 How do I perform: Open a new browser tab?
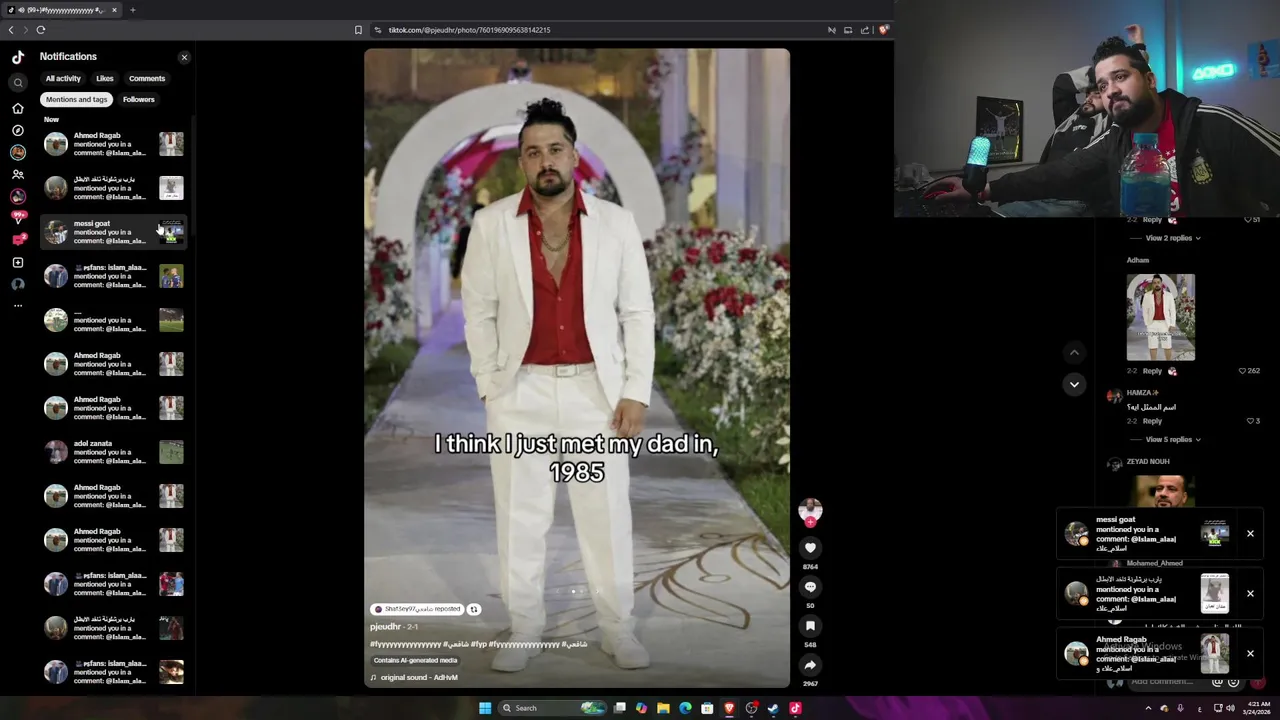click(x=132, y=10)
